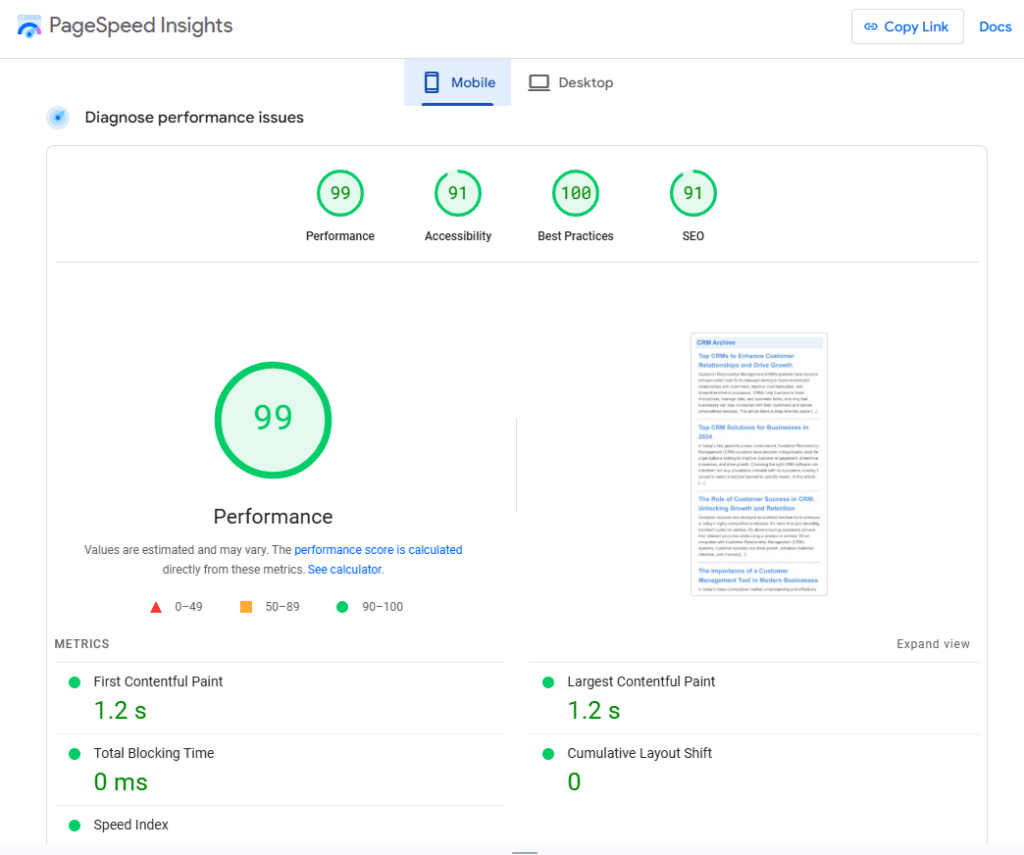
Task: Switch to the Mobile tab
Action: (457, 82)
